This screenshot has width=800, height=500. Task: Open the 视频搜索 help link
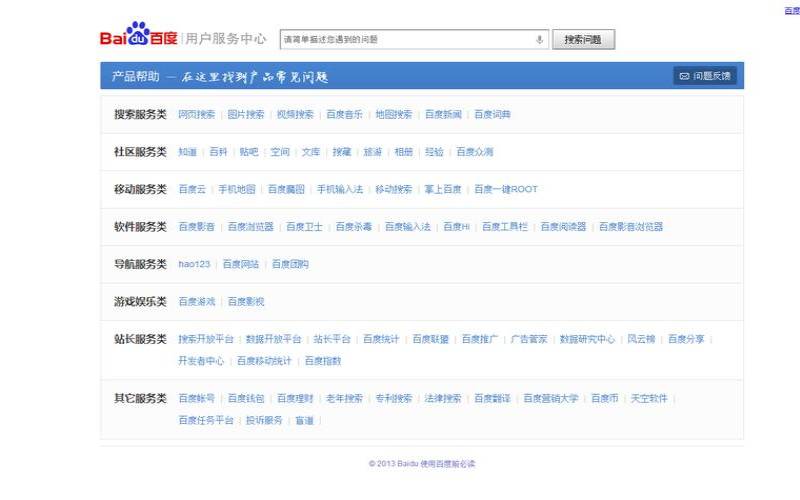click(x=295, y=114)
